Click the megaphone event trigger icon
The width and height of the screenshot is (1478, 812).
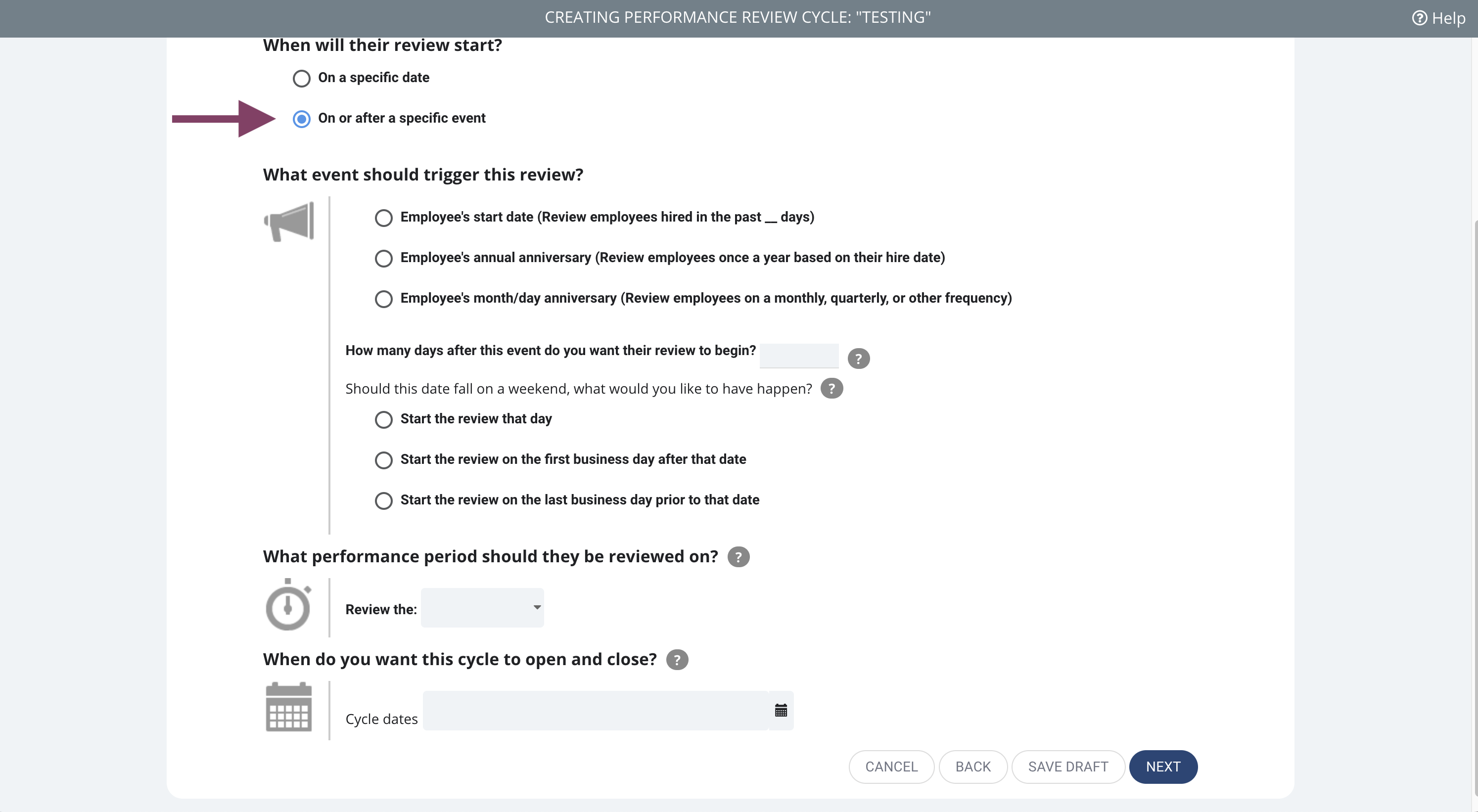tap(289, 222)
